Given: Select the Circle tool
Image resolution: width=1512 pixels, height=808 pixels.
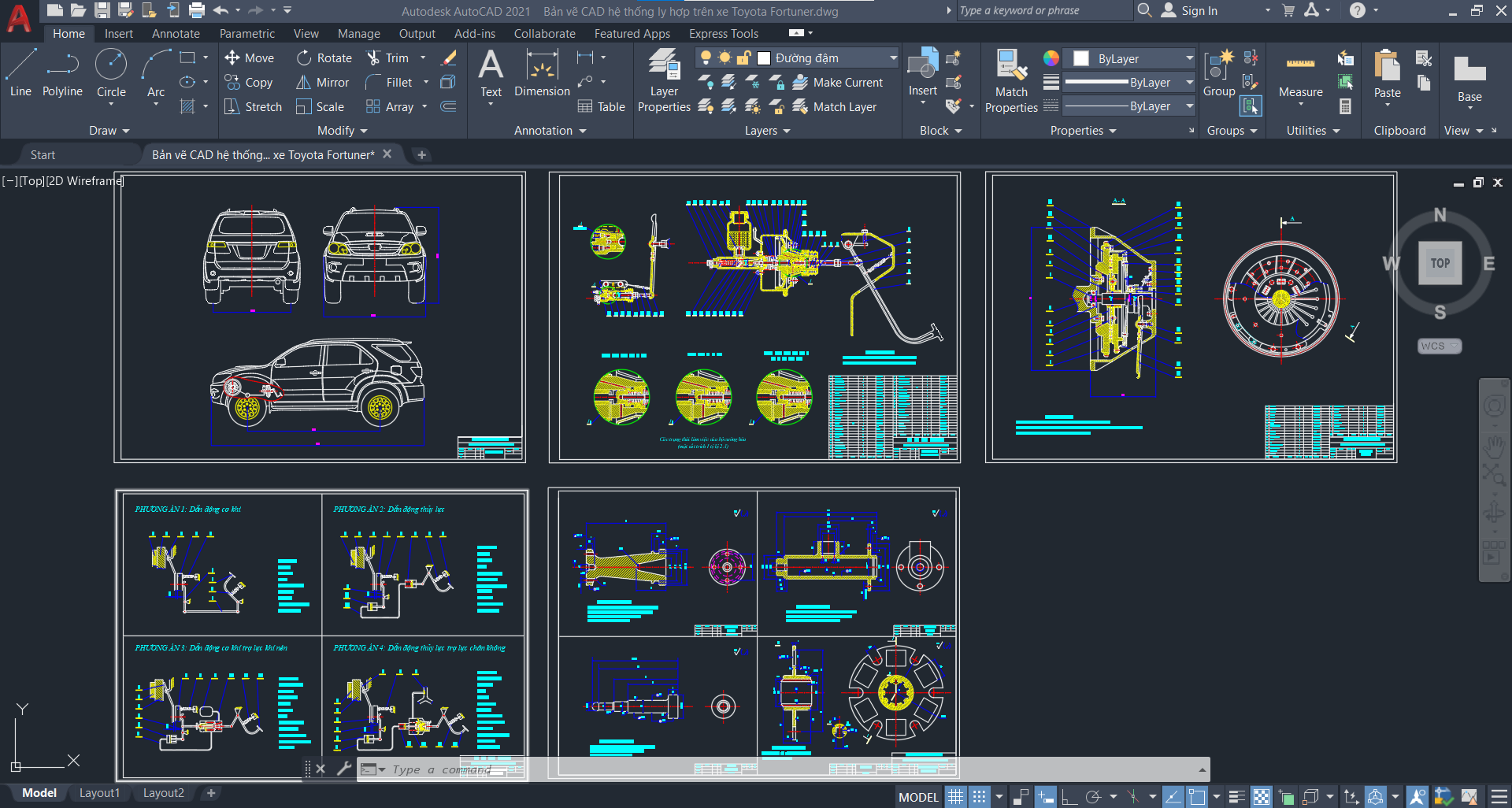Looking at the screenshot, I should tap(111, 73).
